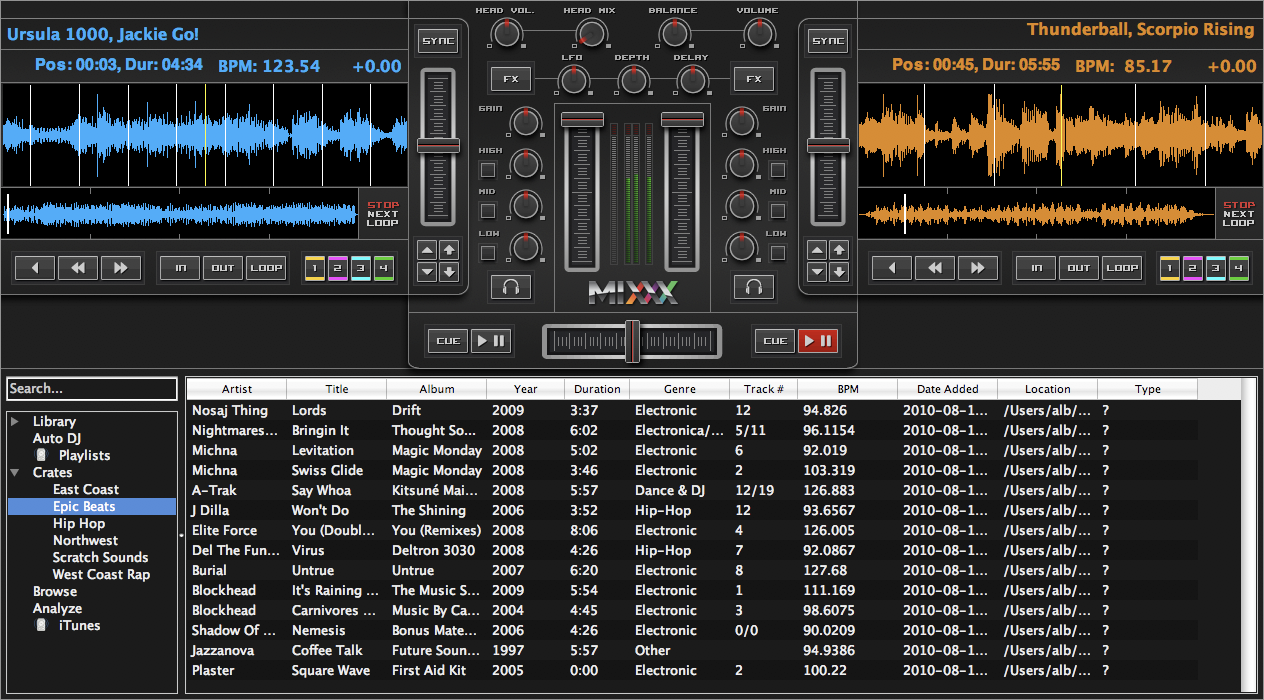Toggle headphone cue on right deck
The height and width of the screenshot is (700, 1264).
(x=754, y=288)
